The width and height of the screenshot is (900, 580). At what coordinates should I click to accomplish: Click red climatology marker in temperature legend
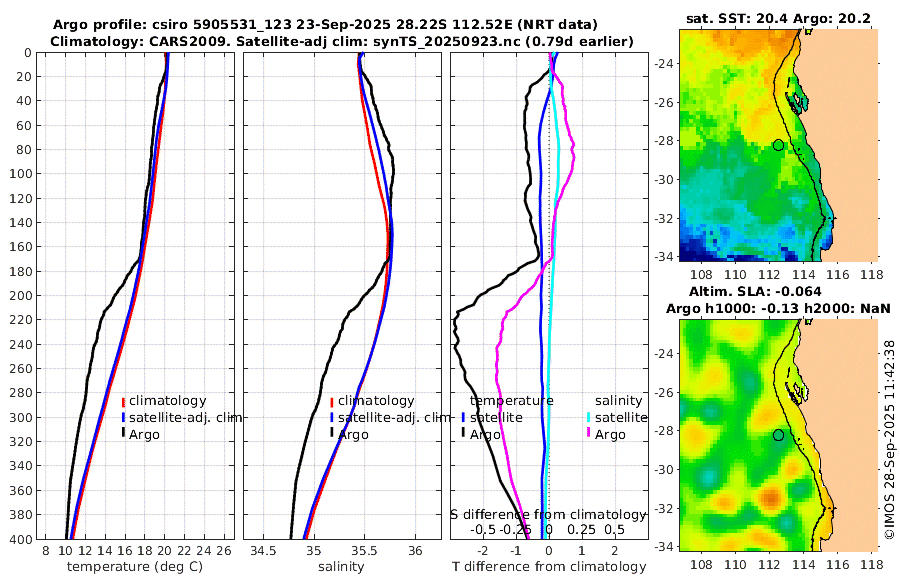(x=123, y=401)
